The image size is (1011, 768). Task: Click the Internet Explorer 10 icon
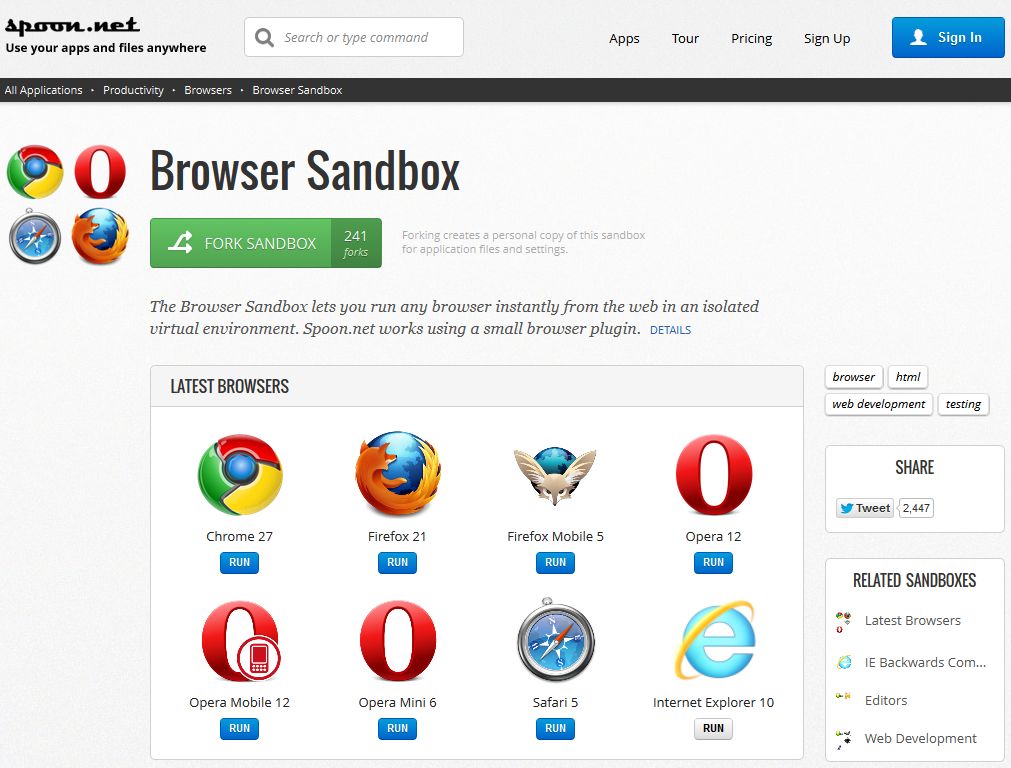(x=714, y=640)
